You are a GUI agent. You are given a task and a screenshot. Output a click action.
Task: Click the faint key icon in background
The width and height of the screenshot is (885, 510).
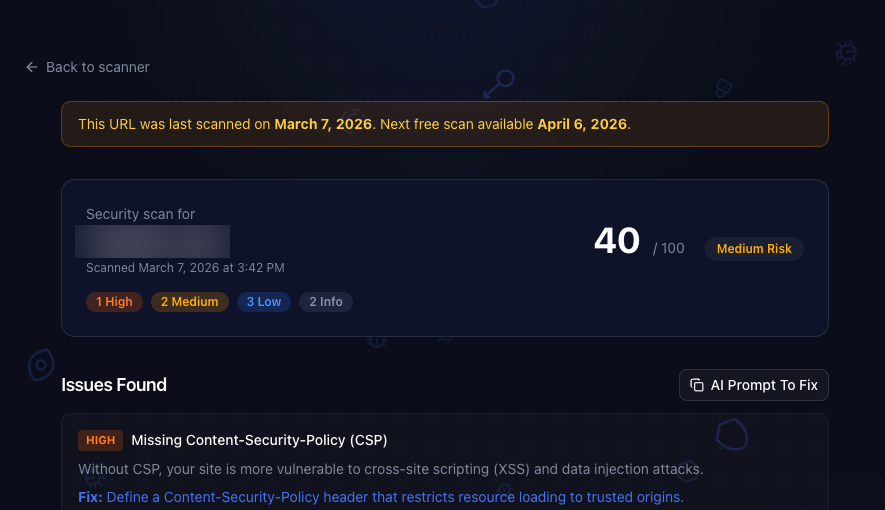(498, 83)
